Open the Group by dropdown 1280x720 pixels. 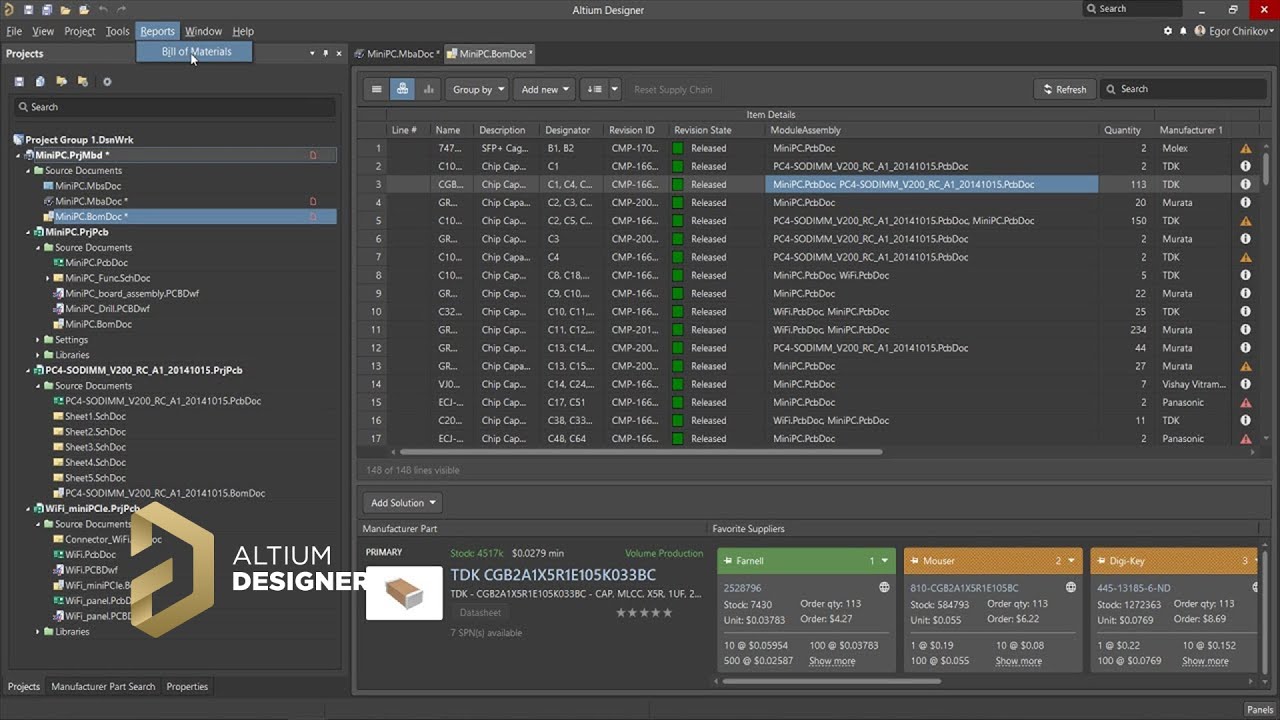coord(478,89)
